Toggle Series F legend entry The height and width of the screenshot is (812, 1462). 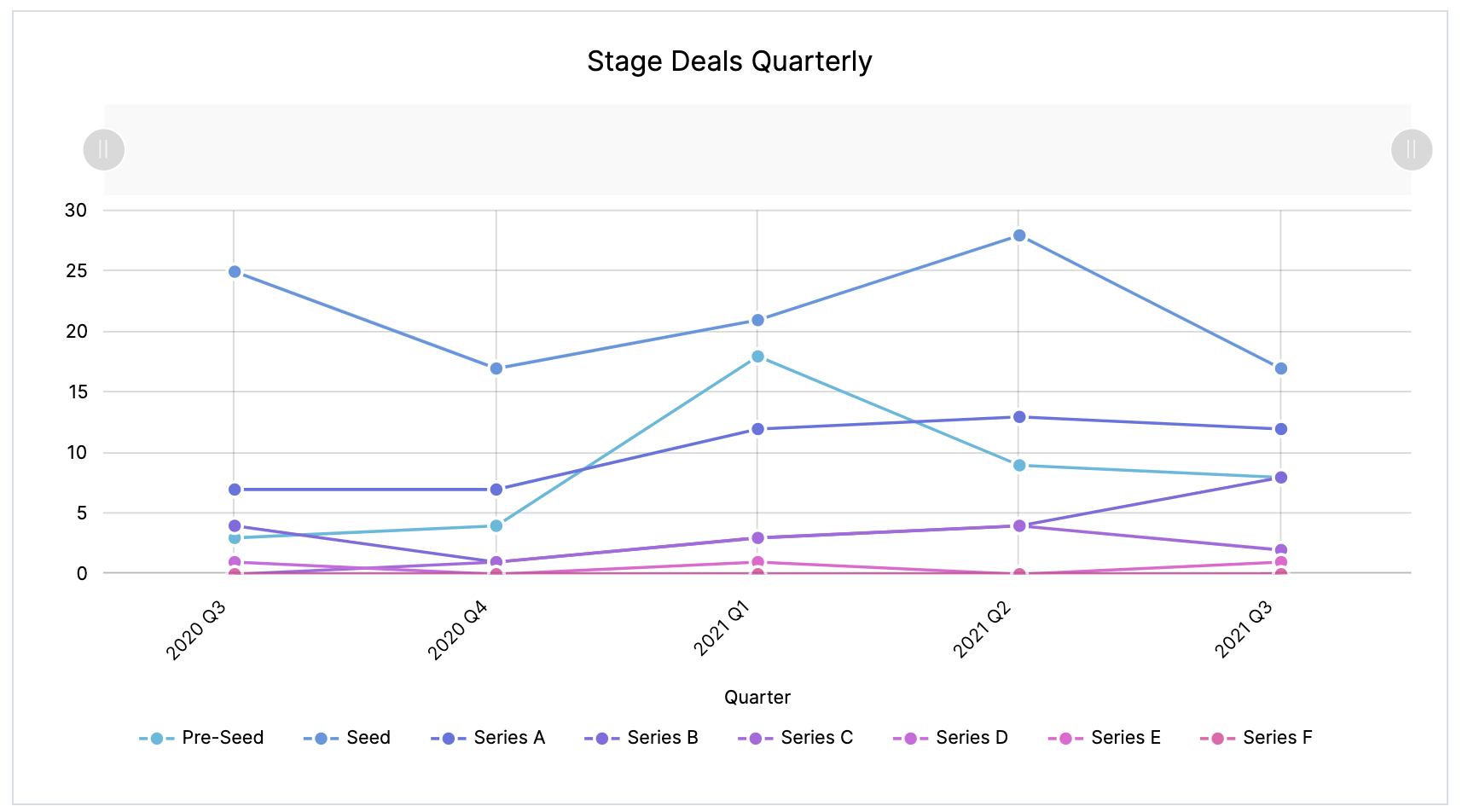1256,738
